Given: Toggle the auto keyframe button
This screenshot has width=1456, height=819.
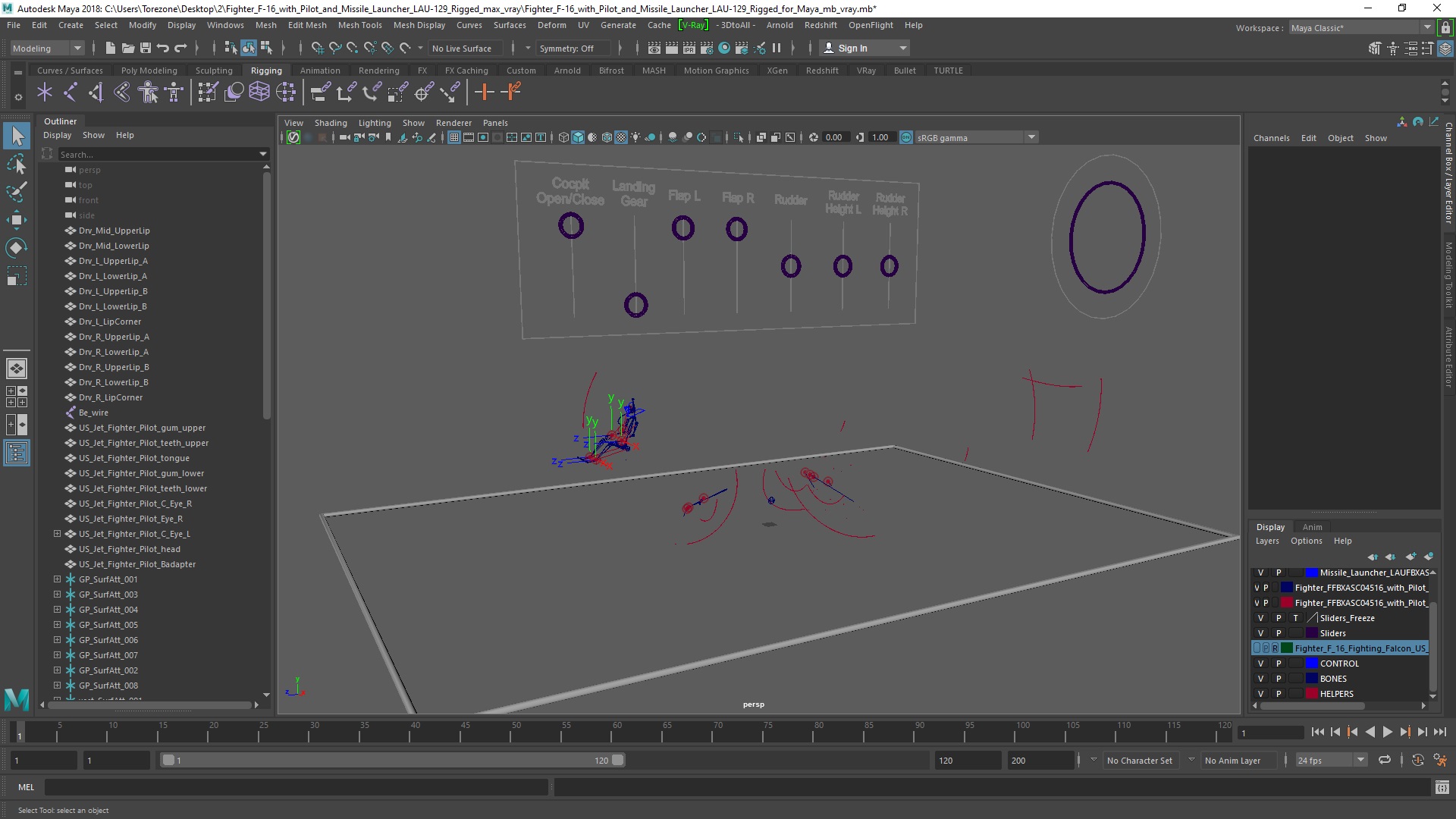Looking at the screenshot, I should tap(1417, 760).
